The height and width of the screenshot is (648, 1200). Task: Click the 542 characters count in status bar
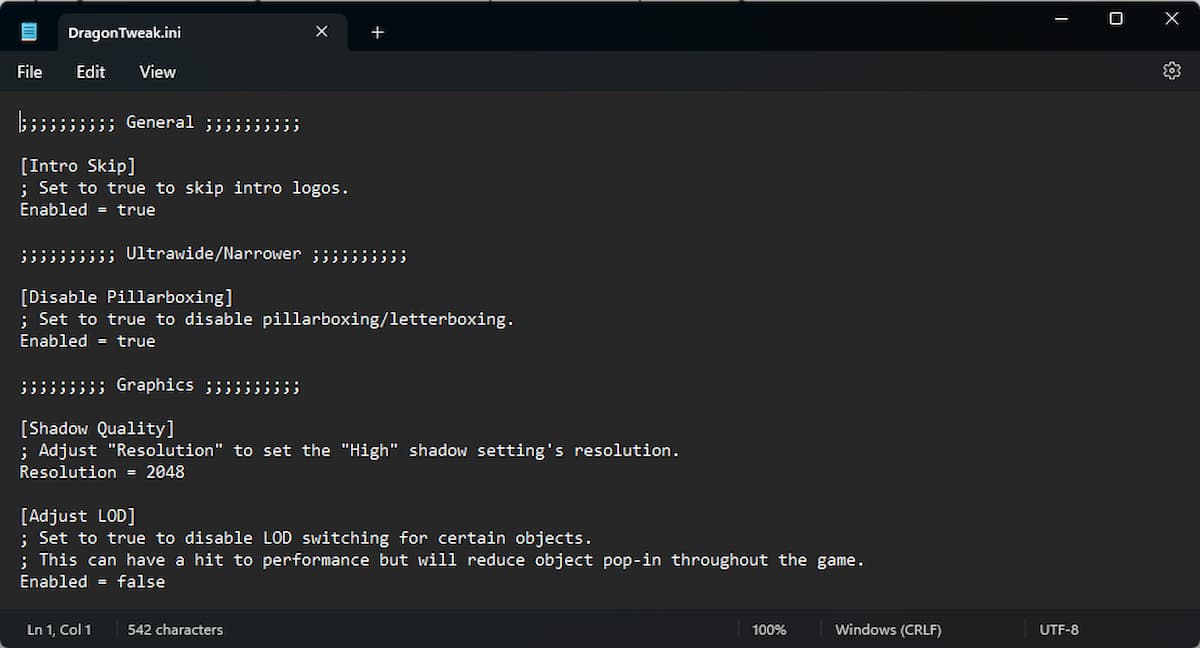pos(175,630)
